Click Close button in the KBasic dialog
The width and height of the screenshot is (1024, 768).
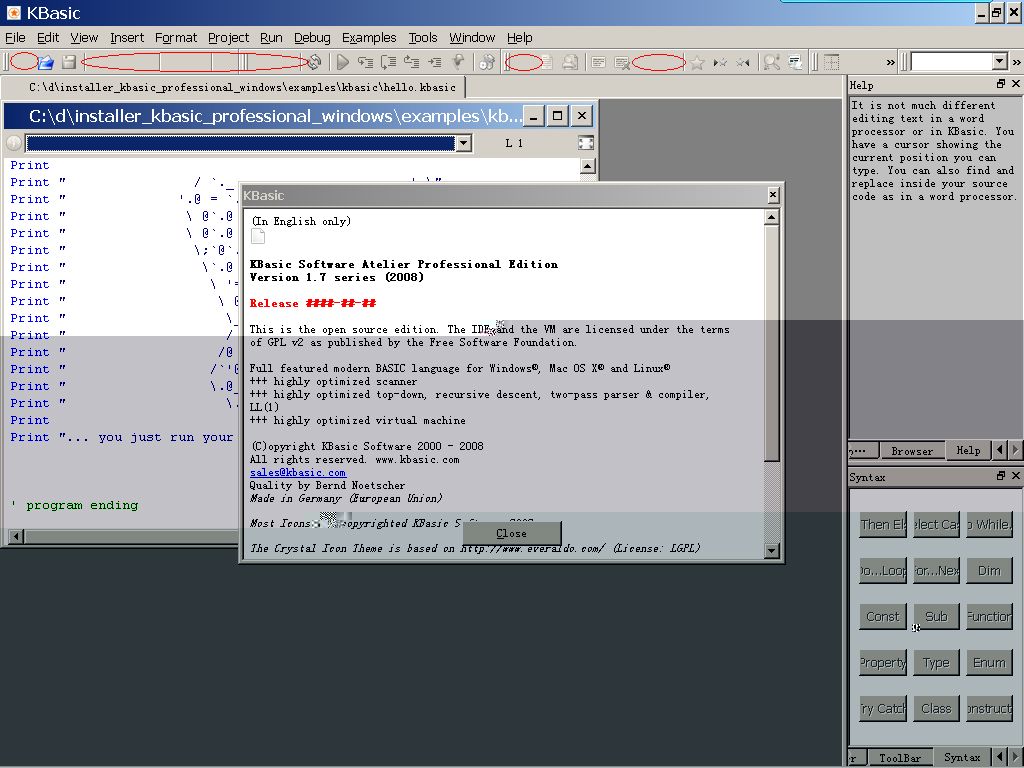[x=511, y=533]
